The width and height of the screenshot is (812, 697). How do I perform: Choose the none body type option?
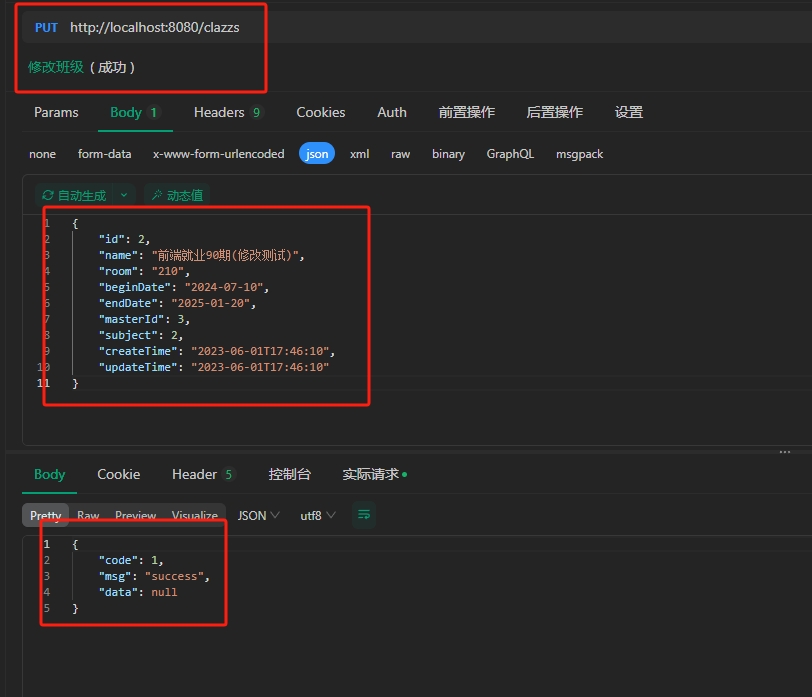(42, 154)
